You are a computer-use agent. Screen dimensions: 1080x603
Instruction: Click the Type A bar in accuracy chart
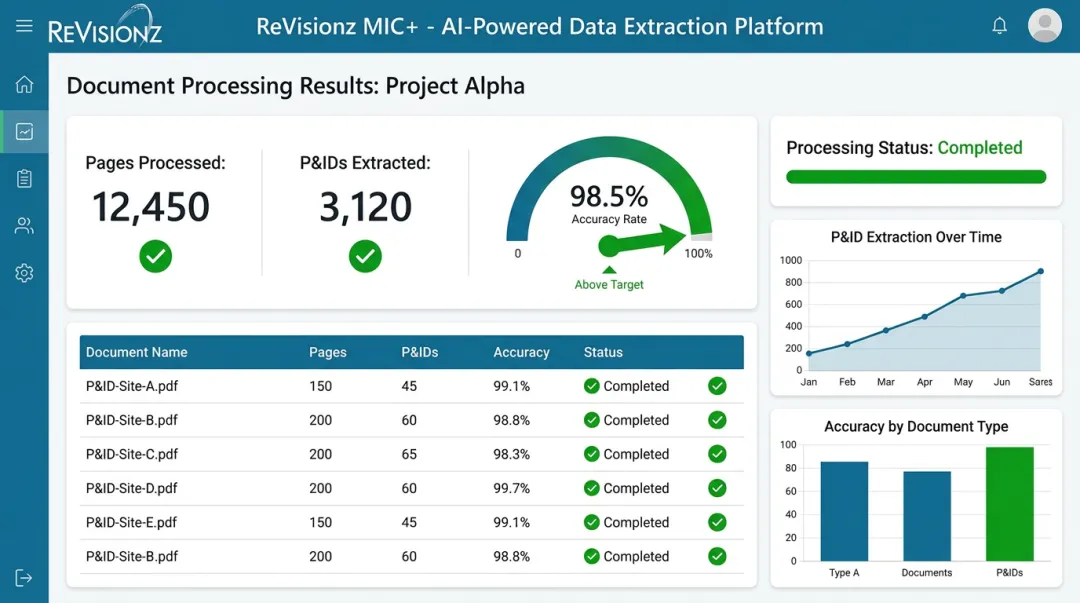click(844, 511)
